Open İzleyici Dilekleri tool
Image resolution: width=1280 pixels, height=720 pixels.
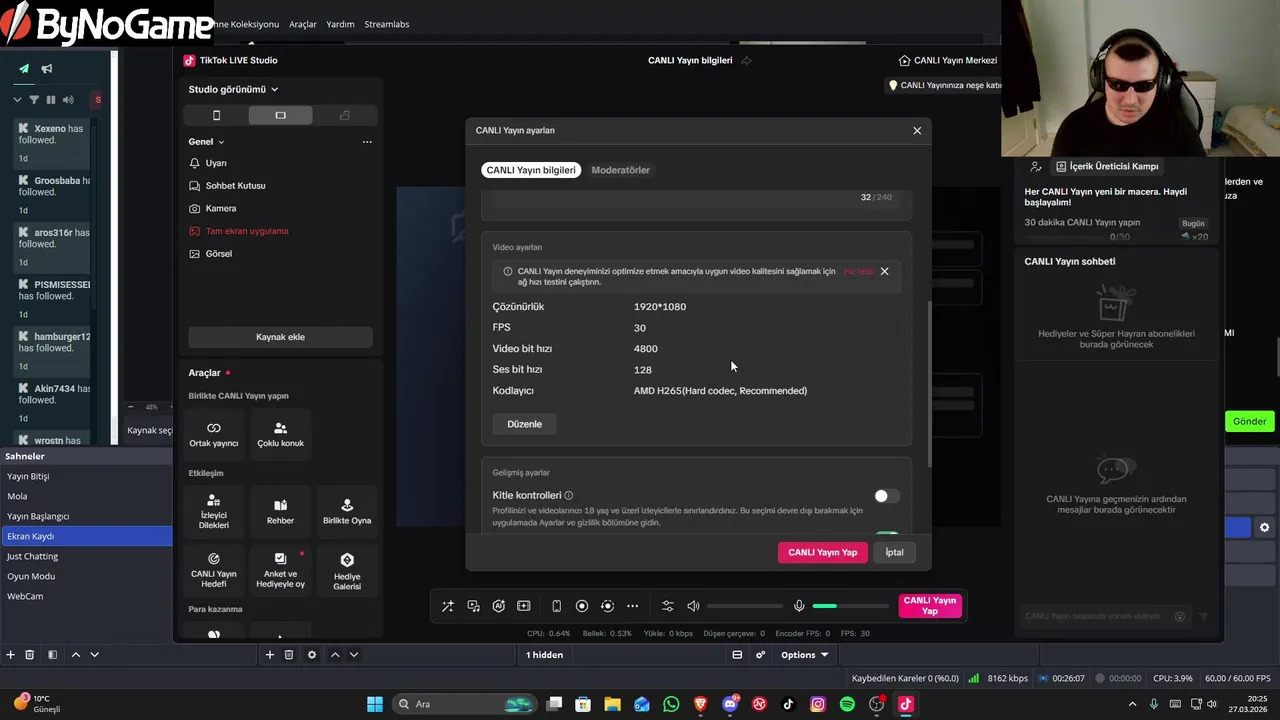point(214,511)
